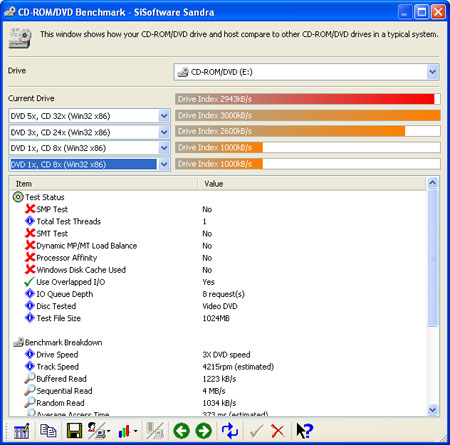Minimize the Sandra benchmark window

point(405,12)
